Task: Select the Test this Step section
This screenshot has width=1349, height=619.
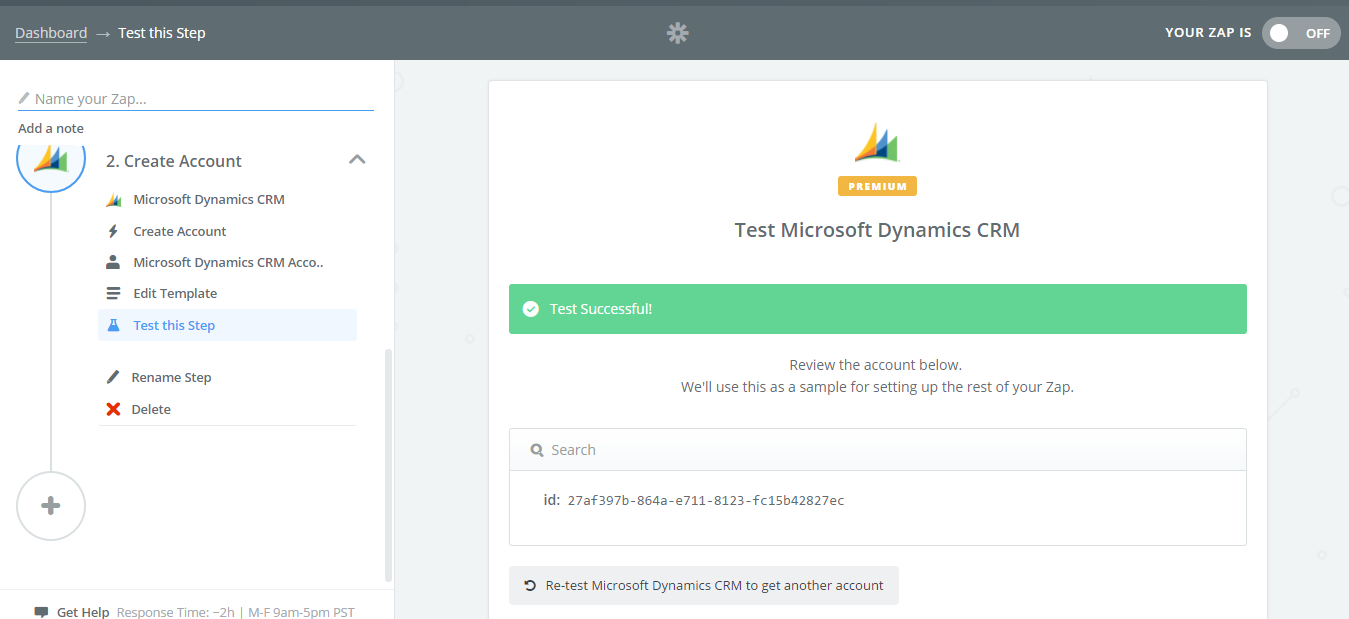Action: [227, 325]
